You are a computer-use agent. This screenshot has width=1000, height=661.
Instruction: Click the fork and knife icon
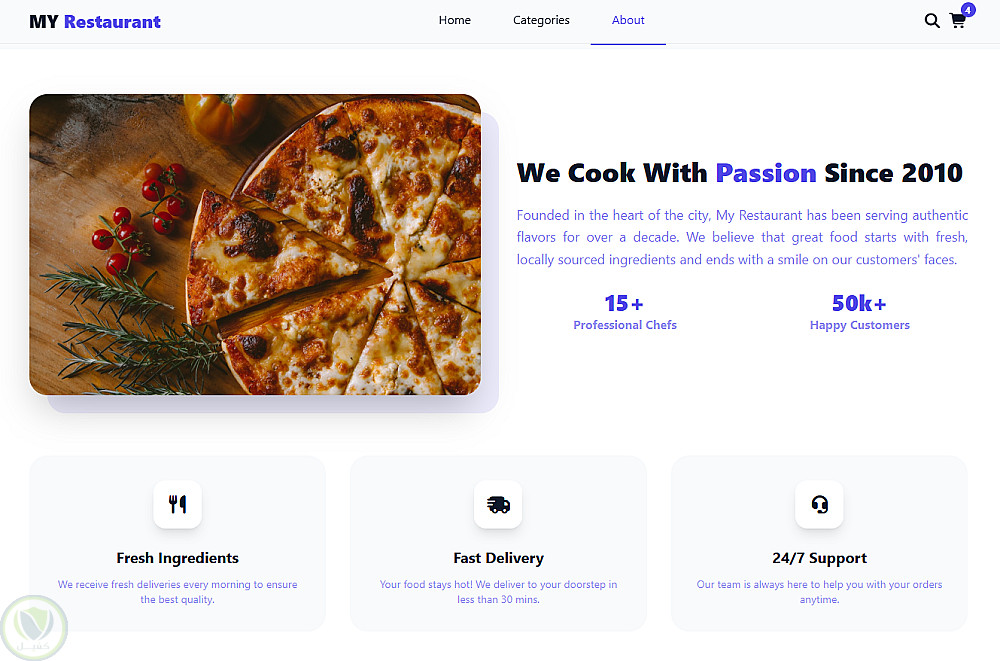[178, 504]
